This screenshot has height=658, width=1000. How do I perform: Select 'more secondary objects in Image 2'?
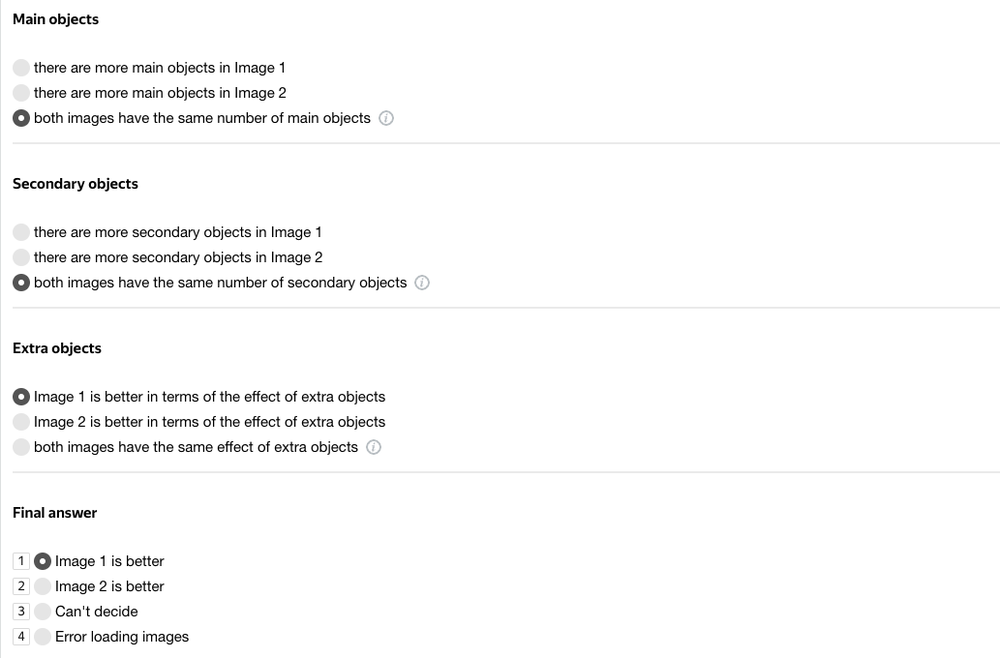(21, 257)
